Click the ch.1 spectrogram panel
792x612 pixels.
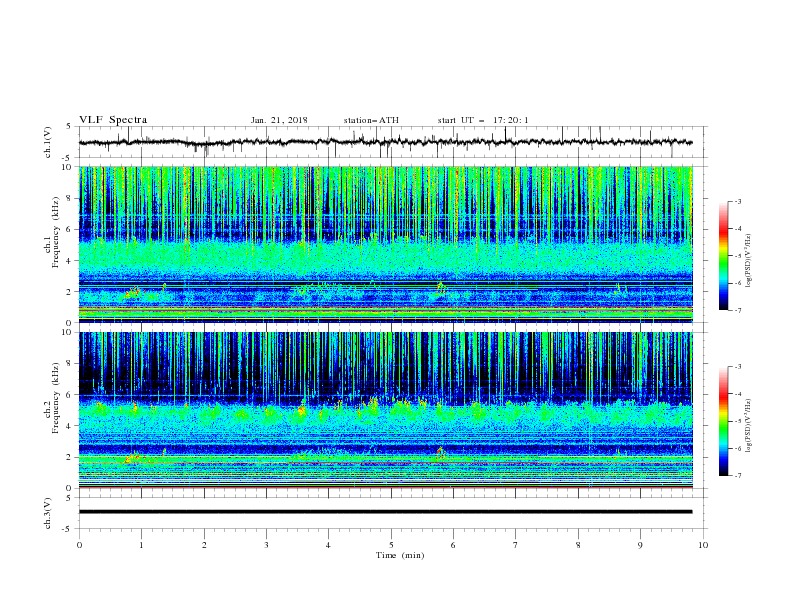tap(385, 244)
